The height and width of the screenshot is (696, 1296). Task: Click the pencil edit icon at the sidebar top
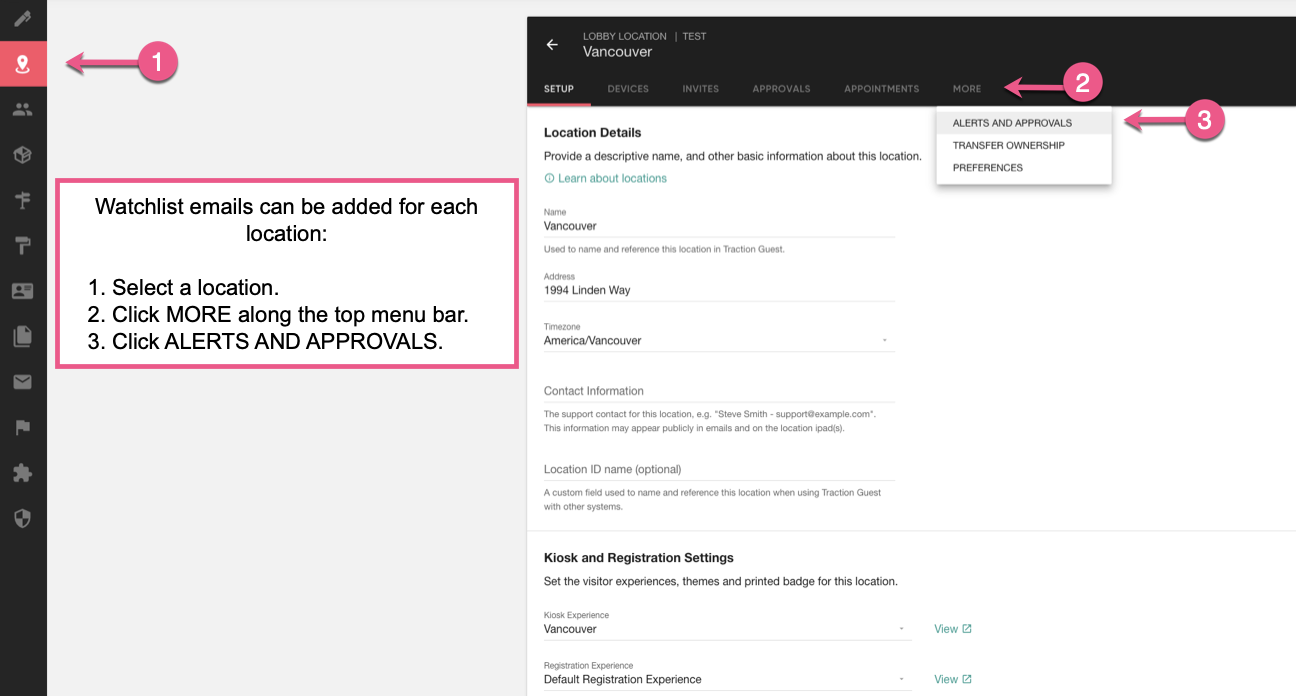[22, 18]
